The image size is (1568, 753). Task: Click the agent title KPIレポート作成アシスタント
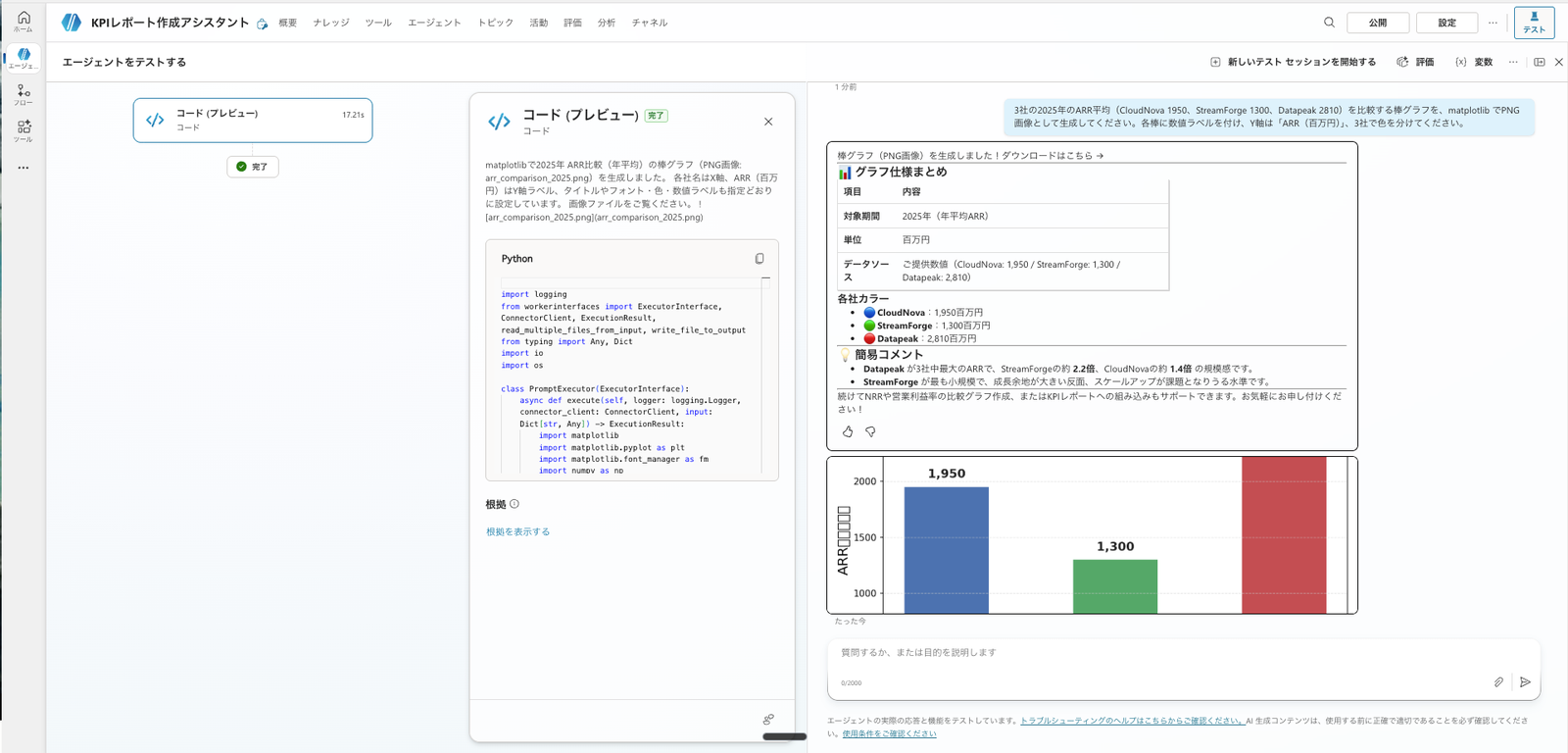171,23
